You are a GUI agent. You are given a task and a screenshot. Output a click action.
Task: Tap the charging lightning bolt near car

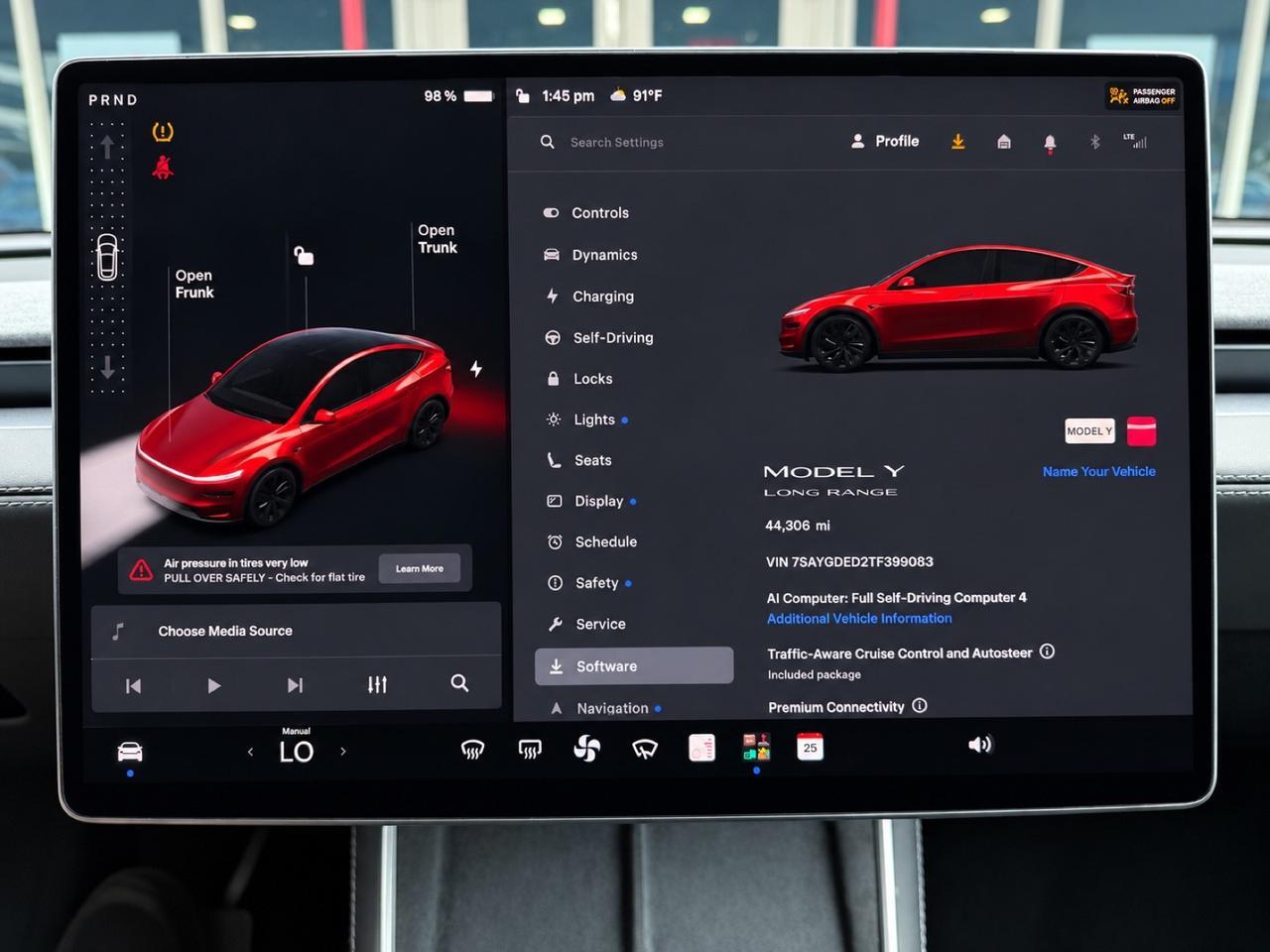[476, 369]
